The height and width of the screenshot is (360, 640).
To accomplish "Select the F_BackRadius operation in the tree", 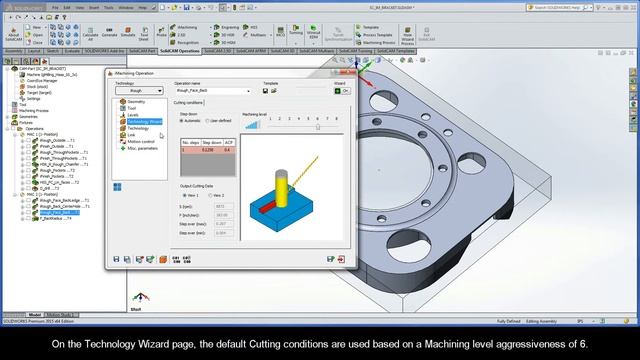I will pyautogui.click(x=56, y=218).
